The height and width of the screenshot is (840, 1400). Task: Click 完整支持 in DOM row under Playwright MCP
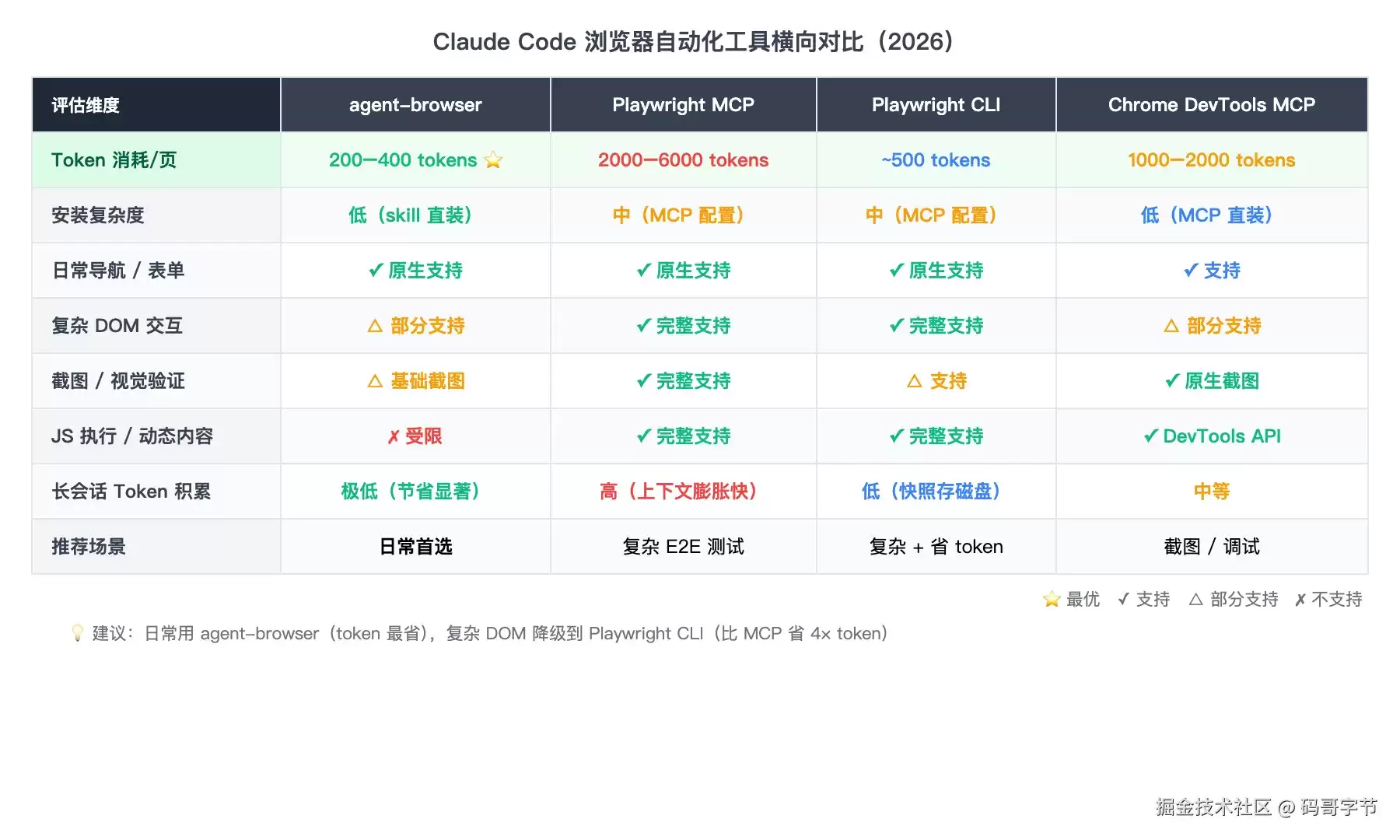pyautogui.click(x=683, y=326)
